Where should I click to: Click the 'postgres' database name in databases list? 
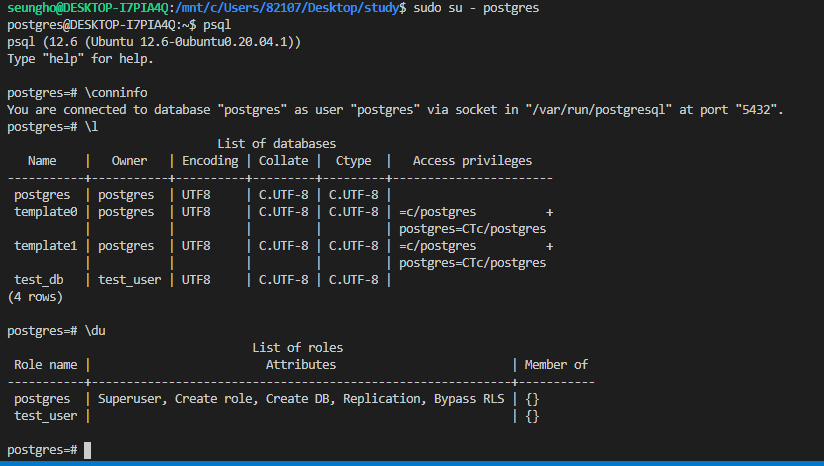[x=42, y=194]
